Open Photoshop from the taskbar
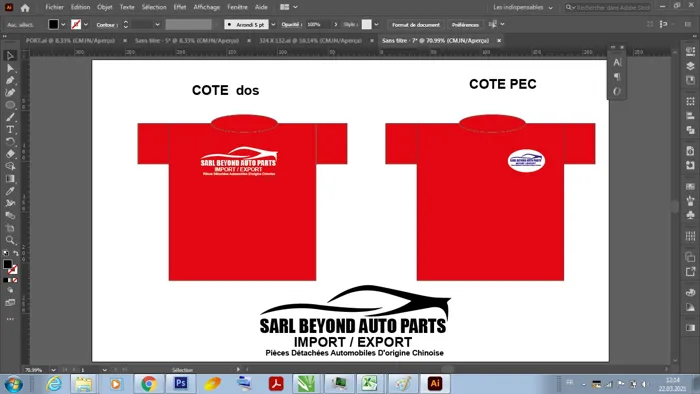The height and width of the screenshot is (394, 700). (x=180, y=383)
